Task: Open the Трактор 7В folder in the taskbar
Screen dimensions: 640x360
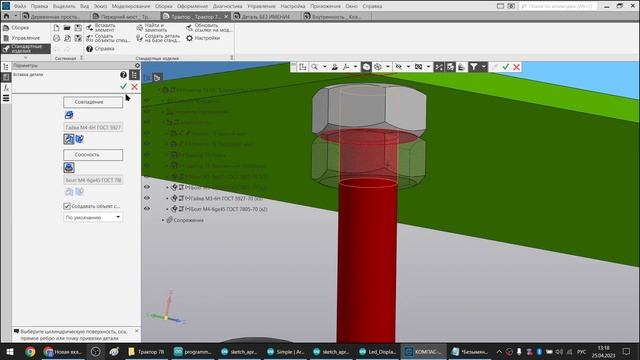Action: (x=146, y=351)
